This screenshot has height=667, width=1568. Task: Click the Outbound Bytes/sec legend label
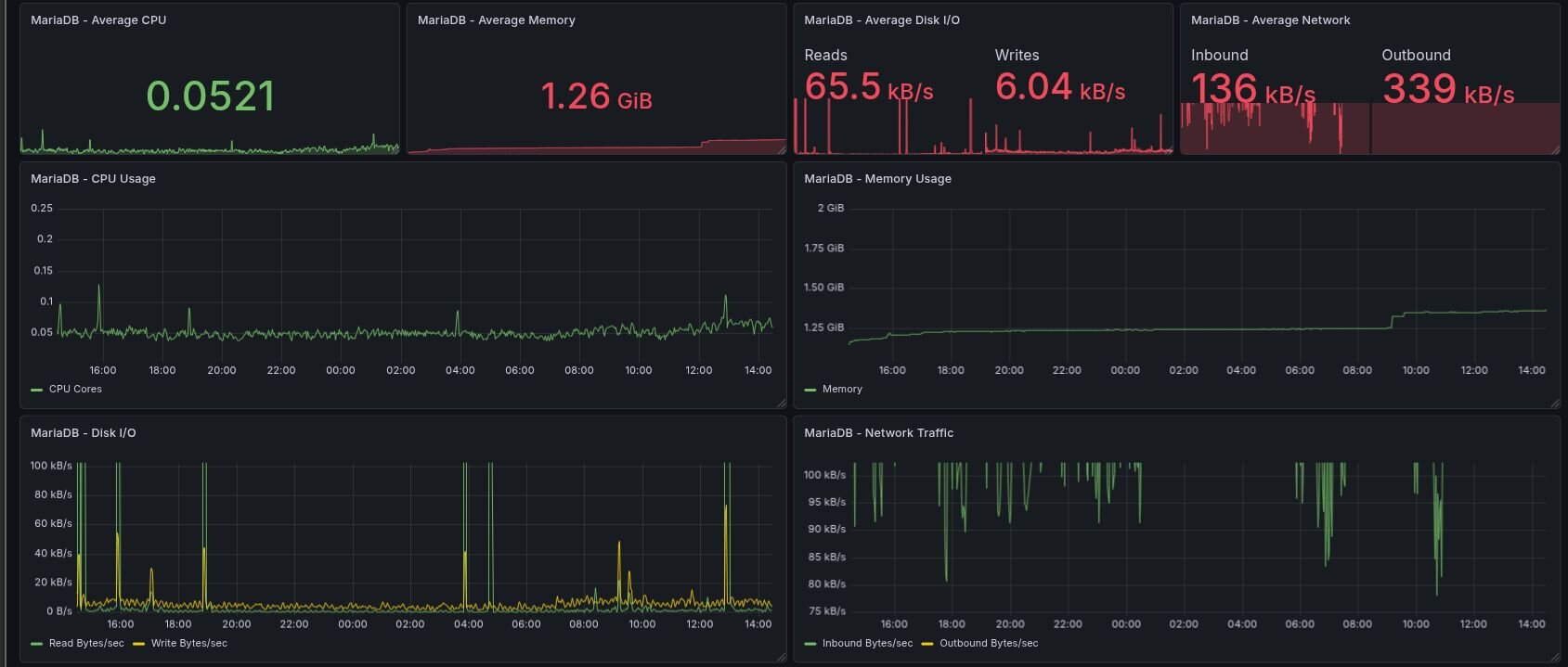click(x=989, y=644)
